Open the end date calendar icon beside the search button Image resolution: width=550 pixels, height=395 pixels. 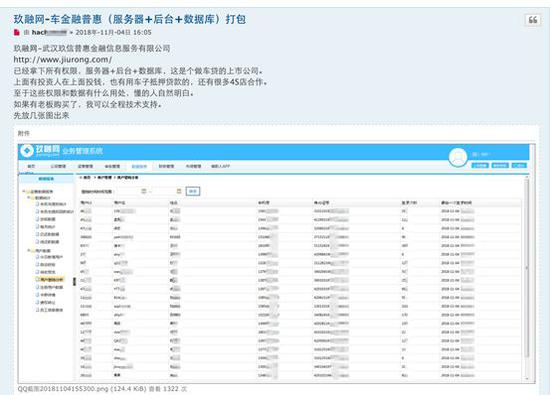pos(179,191)
